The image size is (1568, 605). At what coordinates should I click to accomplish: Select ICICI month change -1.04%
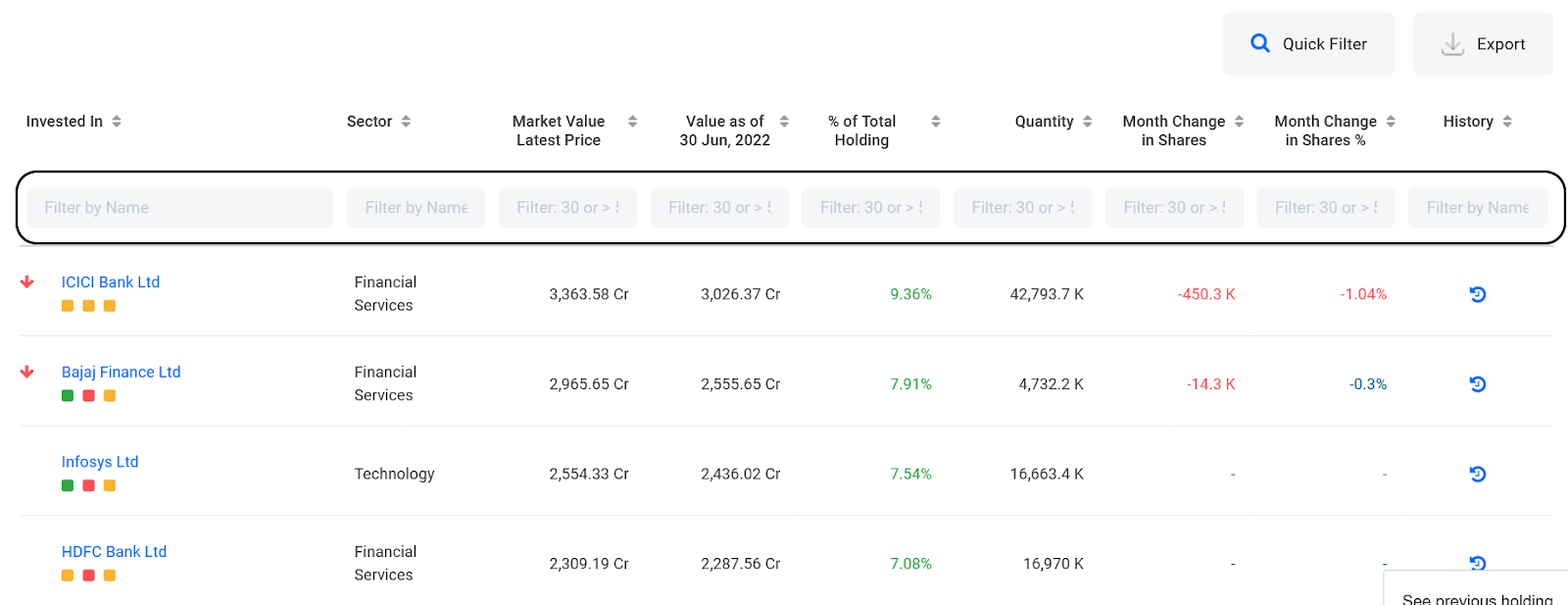tap(1363, 294)
